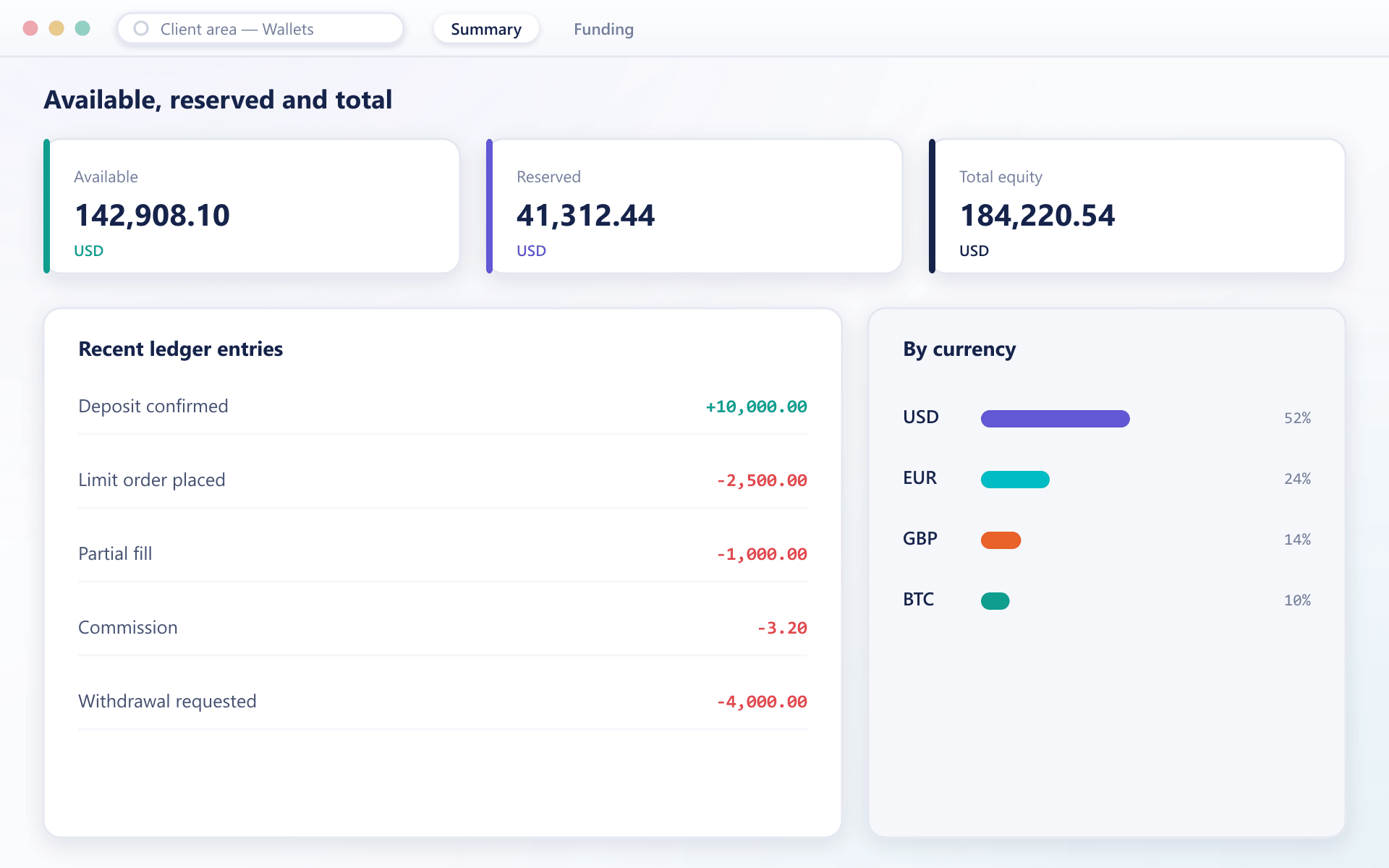Click the USD label under Total equity
The width and height of the screenshot is (1389, 868).
(x=974, y=251)
